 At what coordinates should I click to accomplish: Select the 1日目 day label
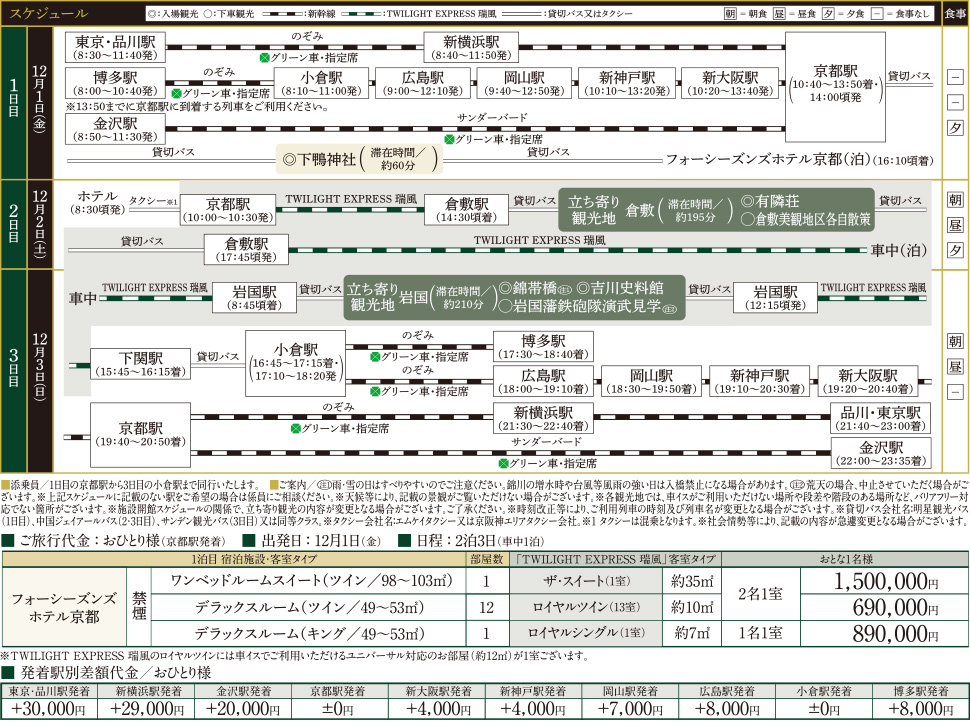tap(13, 103)
